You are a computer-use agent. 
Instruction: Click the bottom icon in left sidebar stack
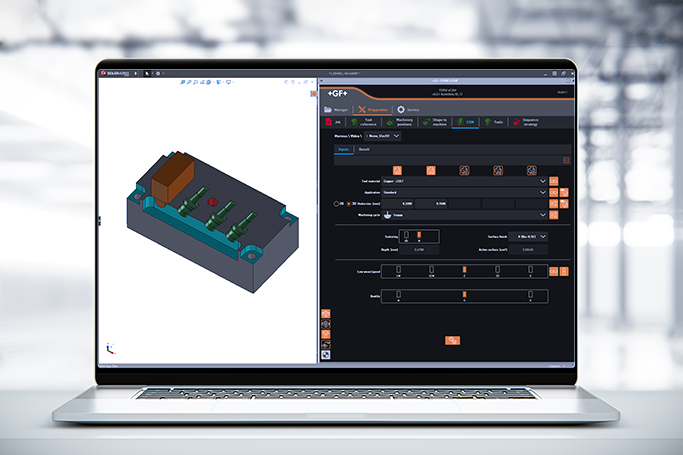(326, 353)
